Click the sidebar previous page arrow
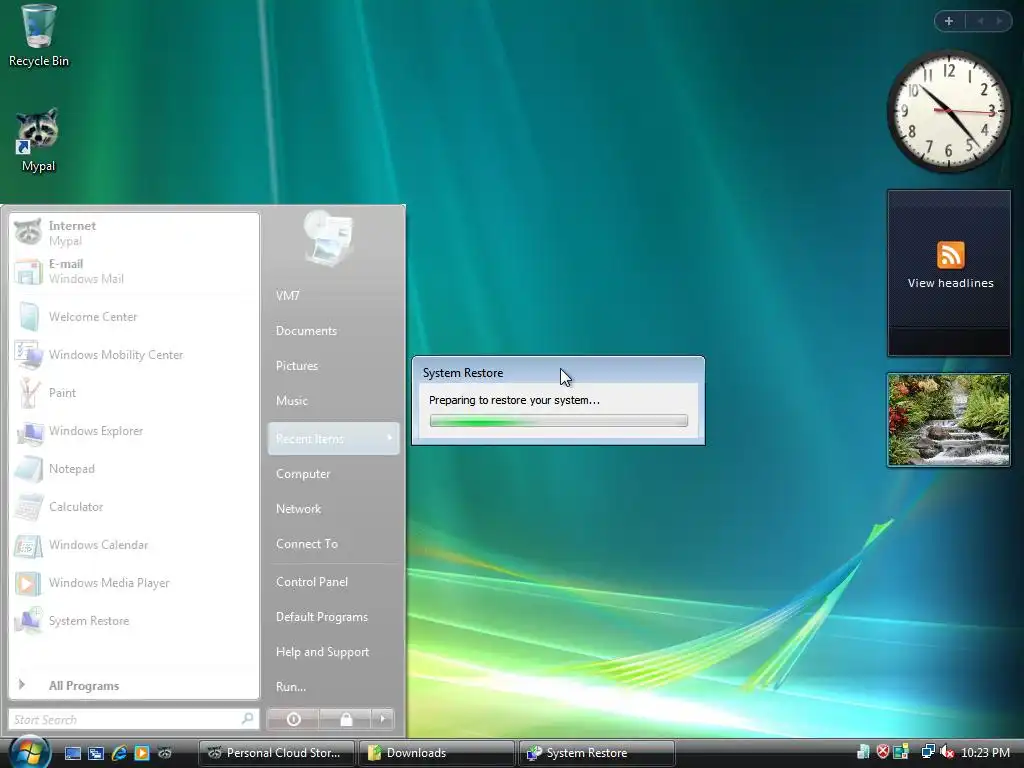1024x768 pixels. tap(980, 21)
